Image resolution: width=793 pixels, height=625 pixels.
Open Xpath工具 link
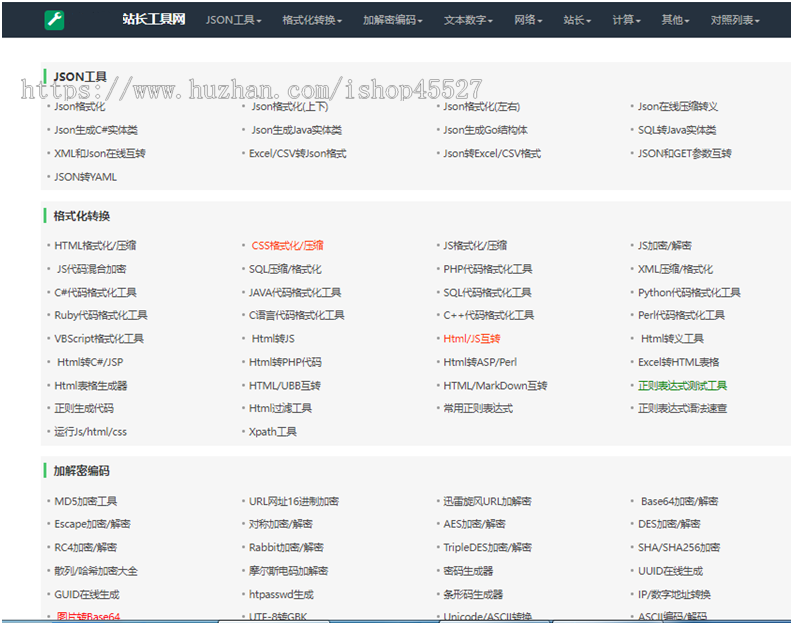point(273,432)
